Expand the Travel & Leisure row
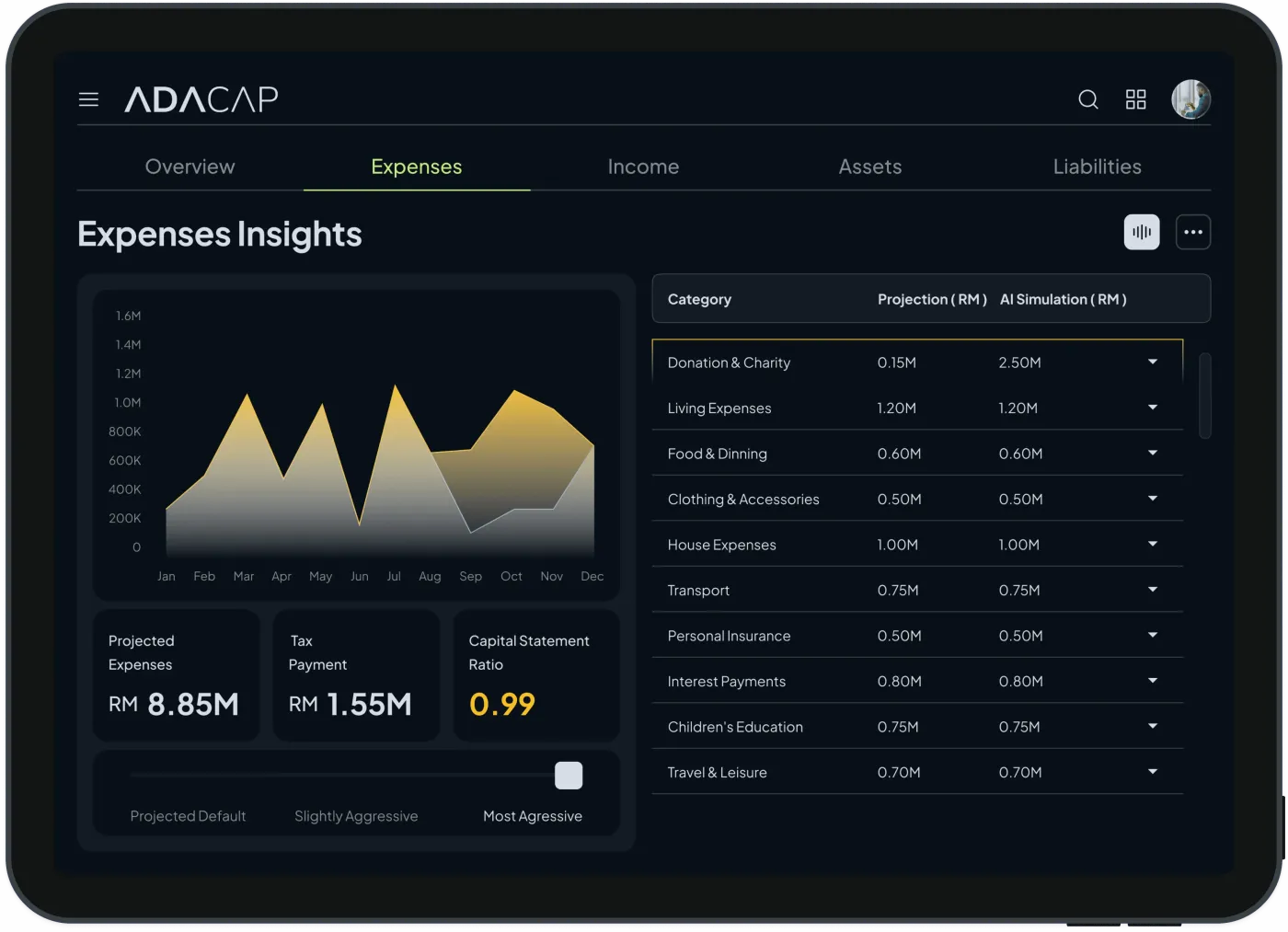 [1153, 771]
